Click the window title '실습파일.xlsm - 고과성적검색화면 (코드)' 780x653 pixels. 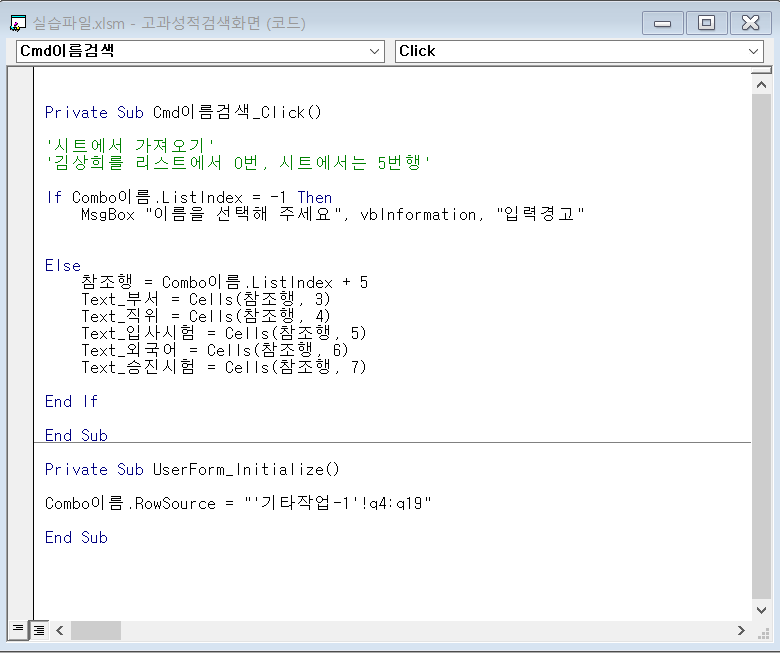point(169,23)
